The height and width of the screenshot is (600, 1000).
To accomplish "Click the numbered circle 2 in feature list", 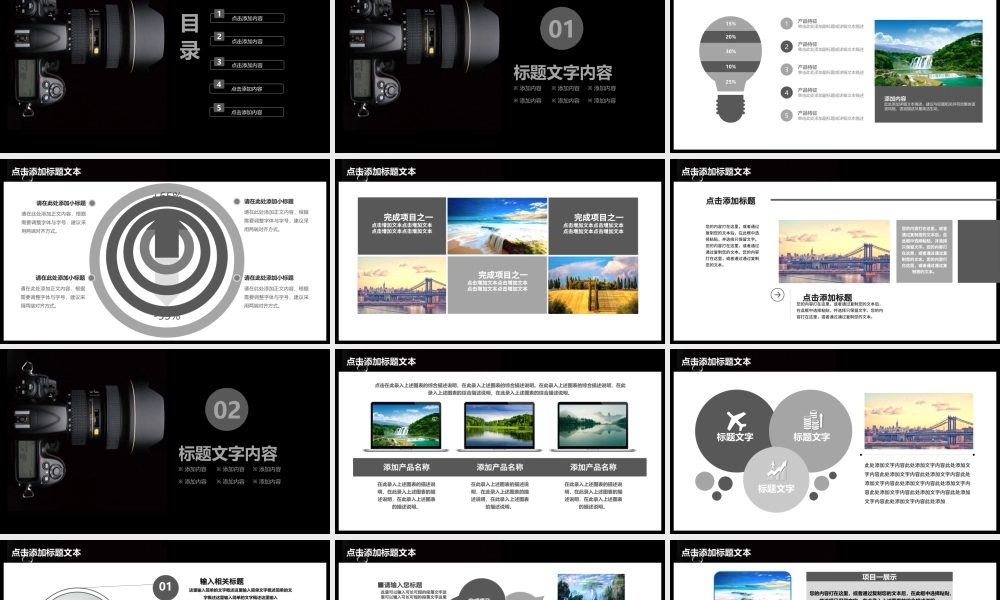I will tap(786, 46).
